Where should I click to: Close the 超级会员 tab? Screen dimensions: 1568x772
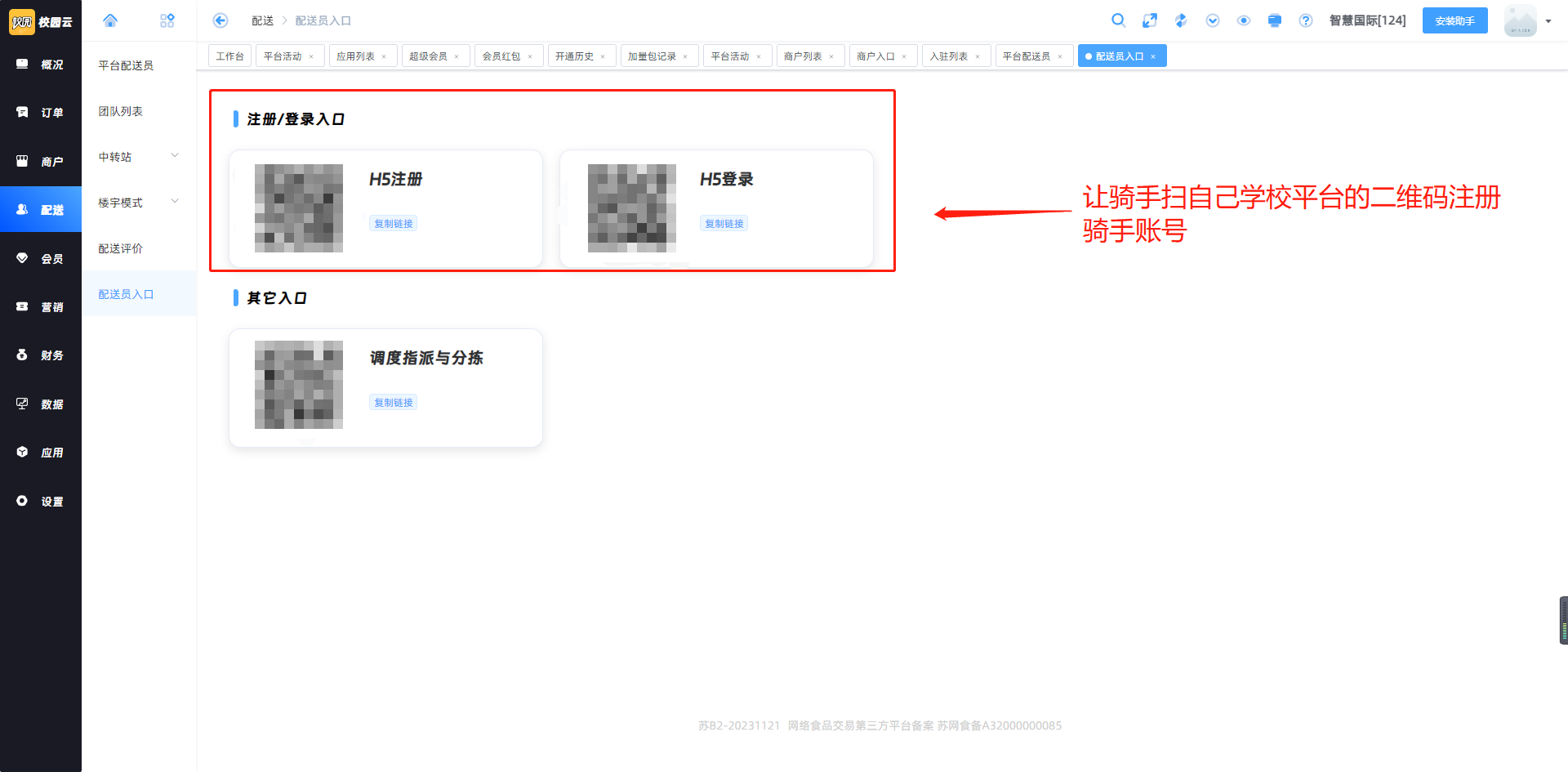pyautogui.click(x=457, y=57)
